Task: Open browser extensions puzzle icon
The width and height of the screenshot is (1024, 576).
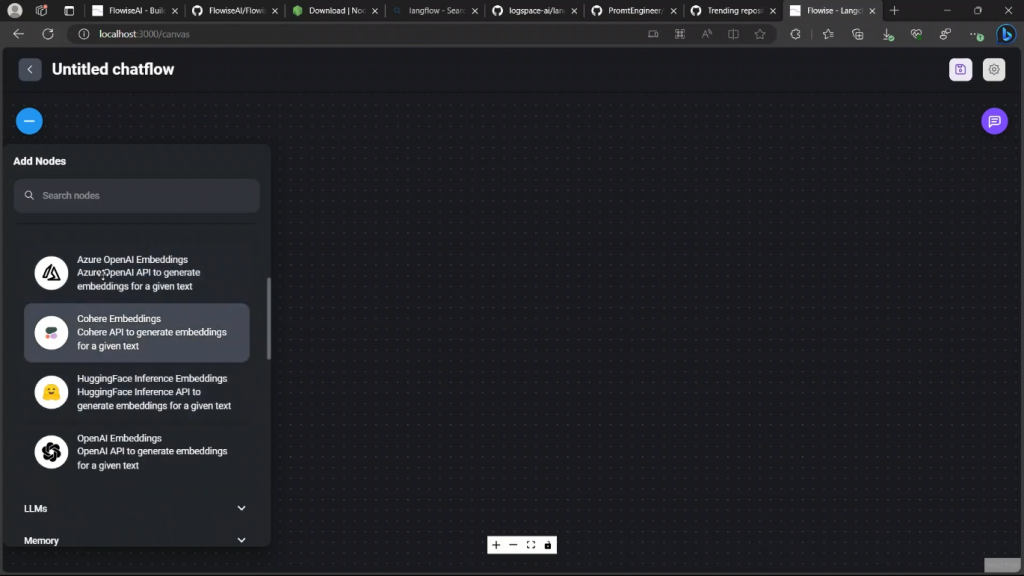Action: pyautogui.click(x=795, y=34)
